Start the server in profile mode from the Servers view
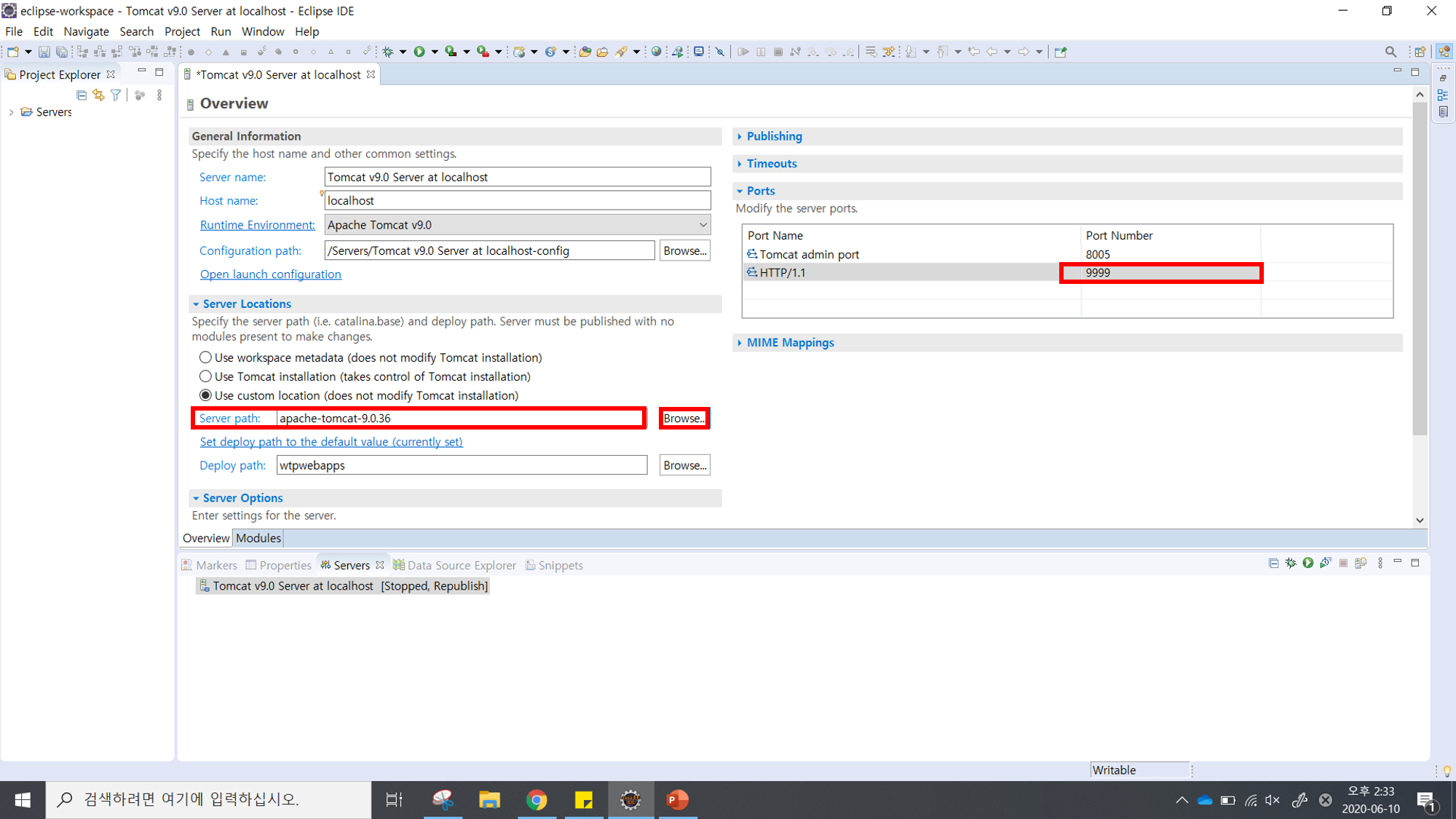The height and width of the screenshot is (819, 1456). click(x=1326, y=563)
